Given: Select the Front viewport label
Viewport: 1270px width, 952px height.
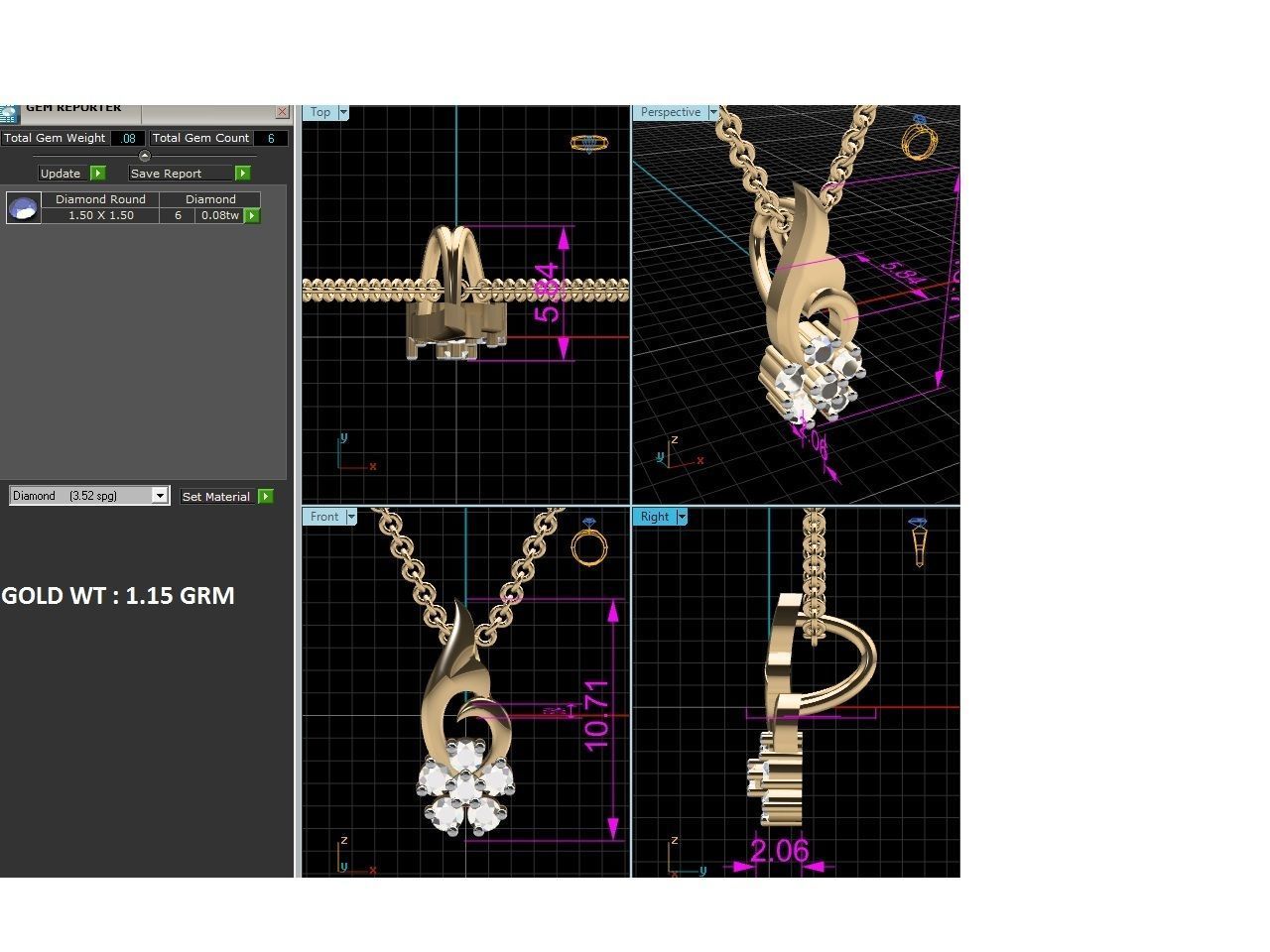Looking at the screenshot, I should [324, 517].
